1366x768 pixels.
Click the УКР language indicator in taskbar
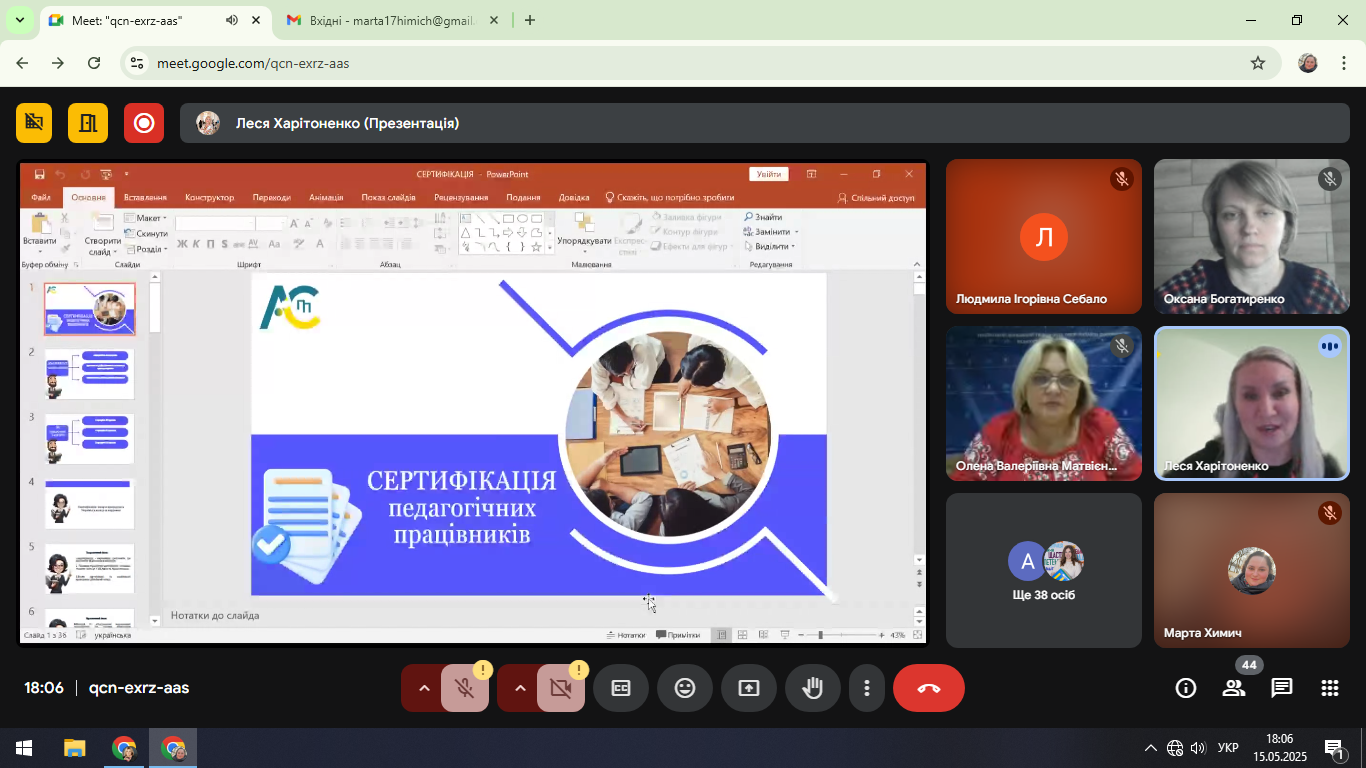click(1228, 748)
